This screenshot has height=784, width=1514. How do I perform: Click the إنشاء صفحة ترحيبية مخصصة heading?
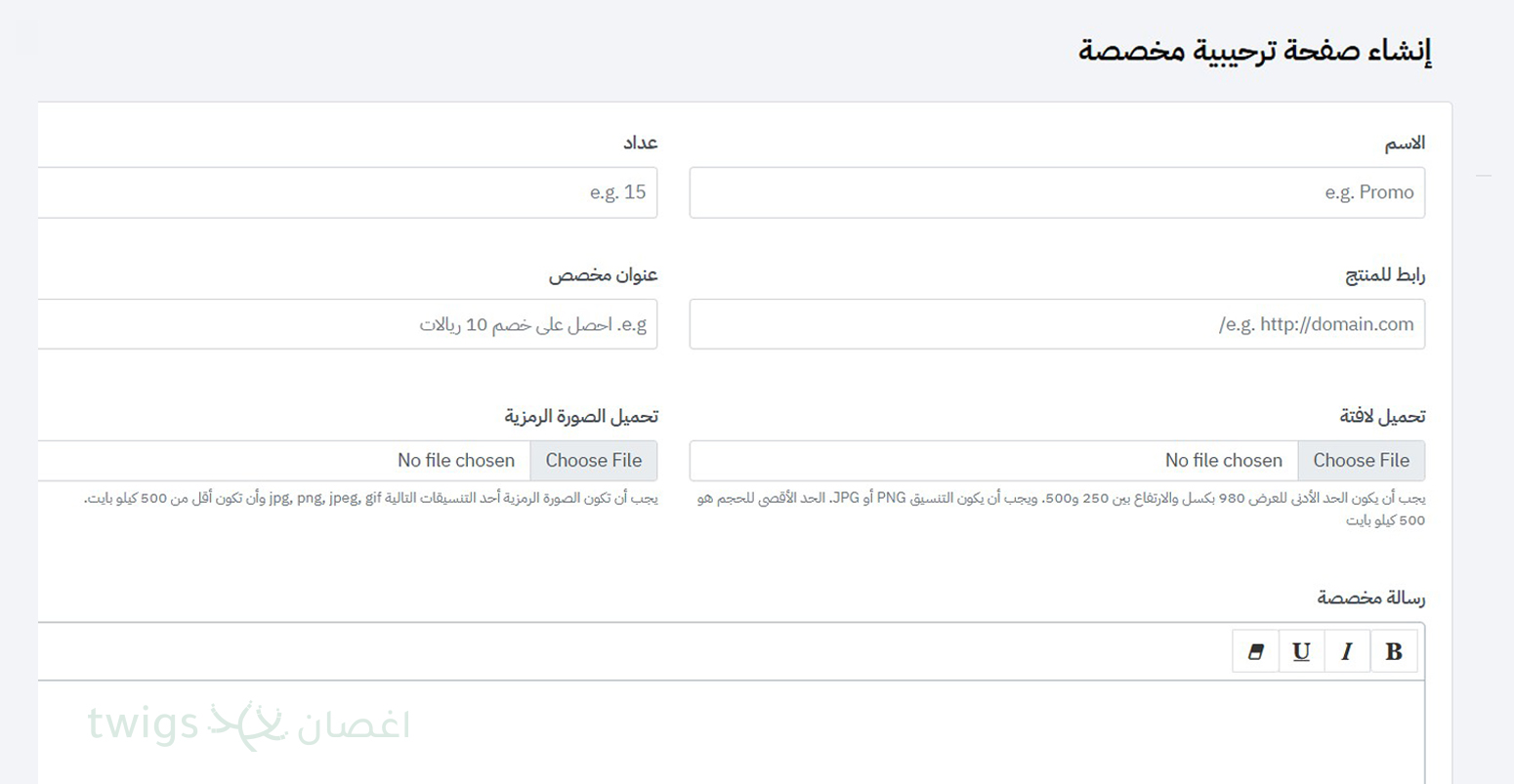pyautogui.click(x=1254, y=51)
